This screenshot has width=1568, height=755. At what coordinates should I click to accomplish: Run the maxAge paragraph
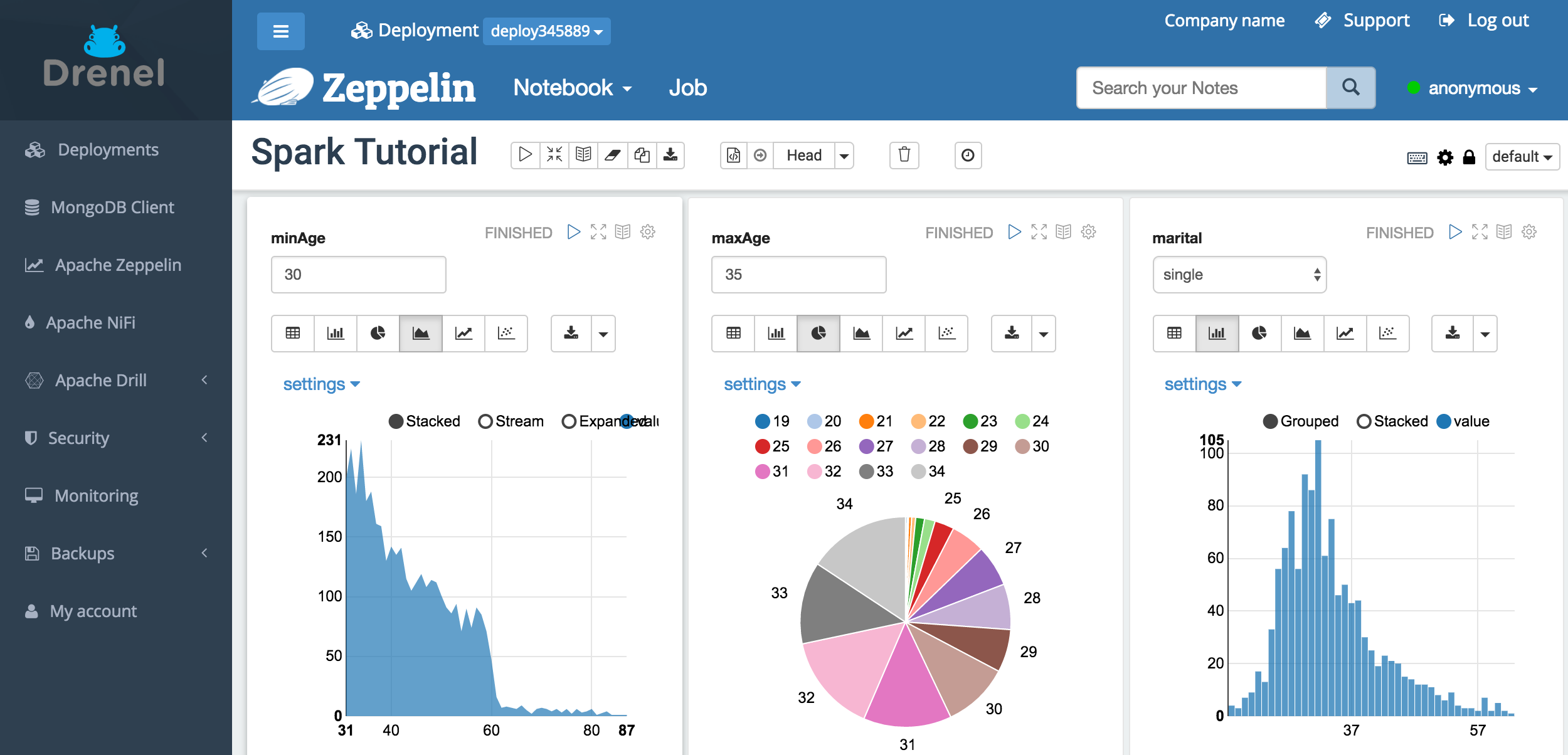1014,232
